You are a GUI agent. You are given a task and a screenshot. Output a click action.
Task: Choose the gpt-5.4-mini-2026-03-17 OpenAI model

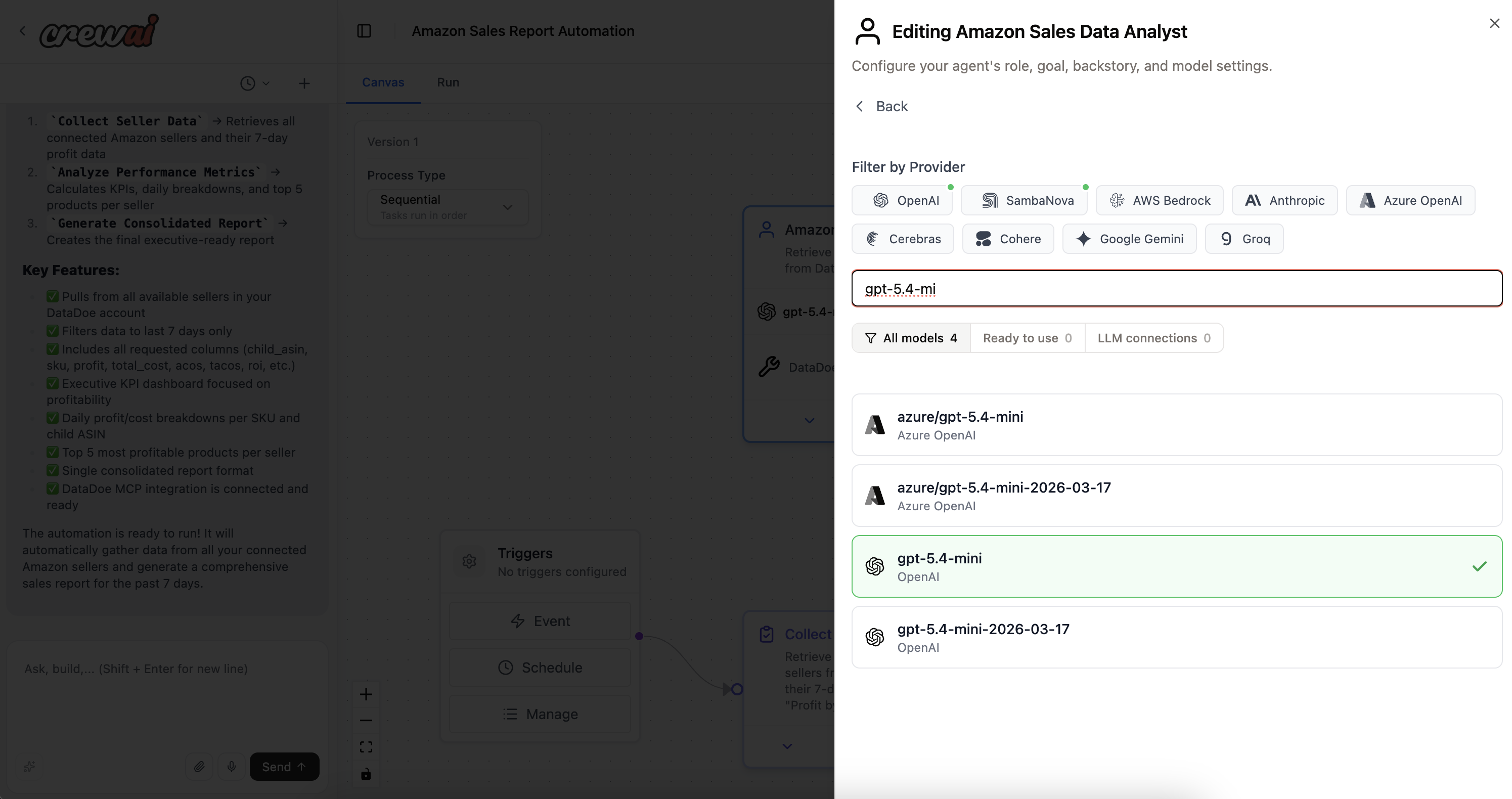1177,638
